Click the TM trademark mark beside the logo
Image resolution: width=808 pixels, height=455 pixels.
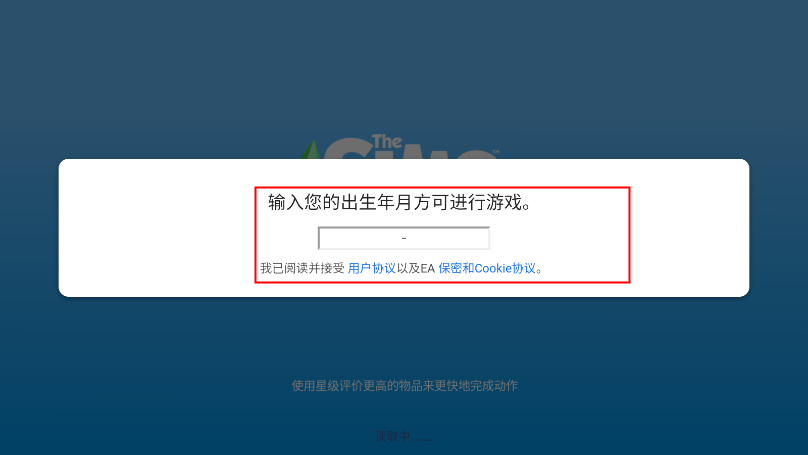click(496, 152)
